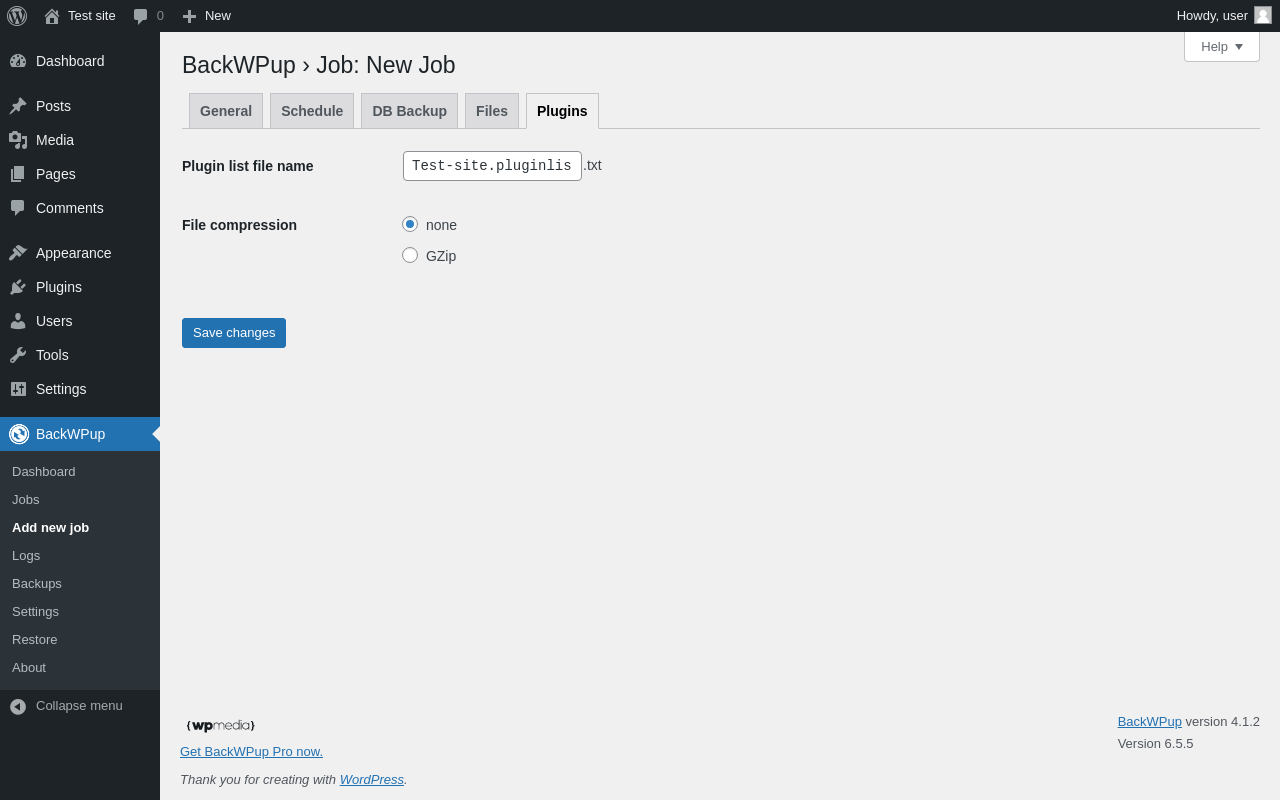Screen dimensions: 1280x800
Task: Select GZip file compression
Action: (410, 255)
